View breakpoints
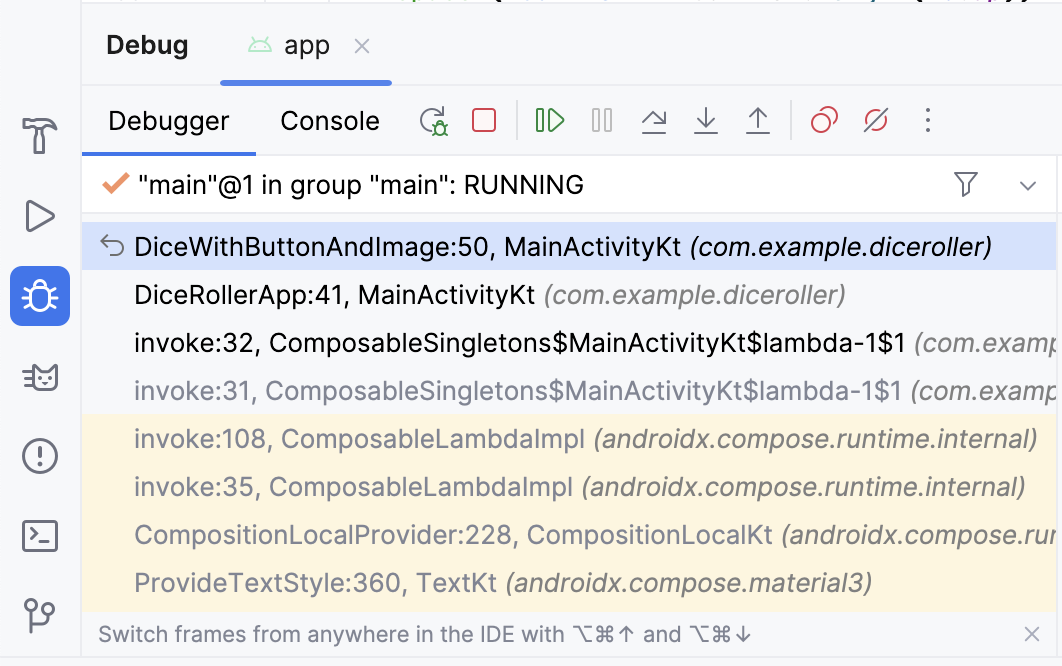Image resolution: width=1062 pixels, height=666 pixels. coord(824,121)
